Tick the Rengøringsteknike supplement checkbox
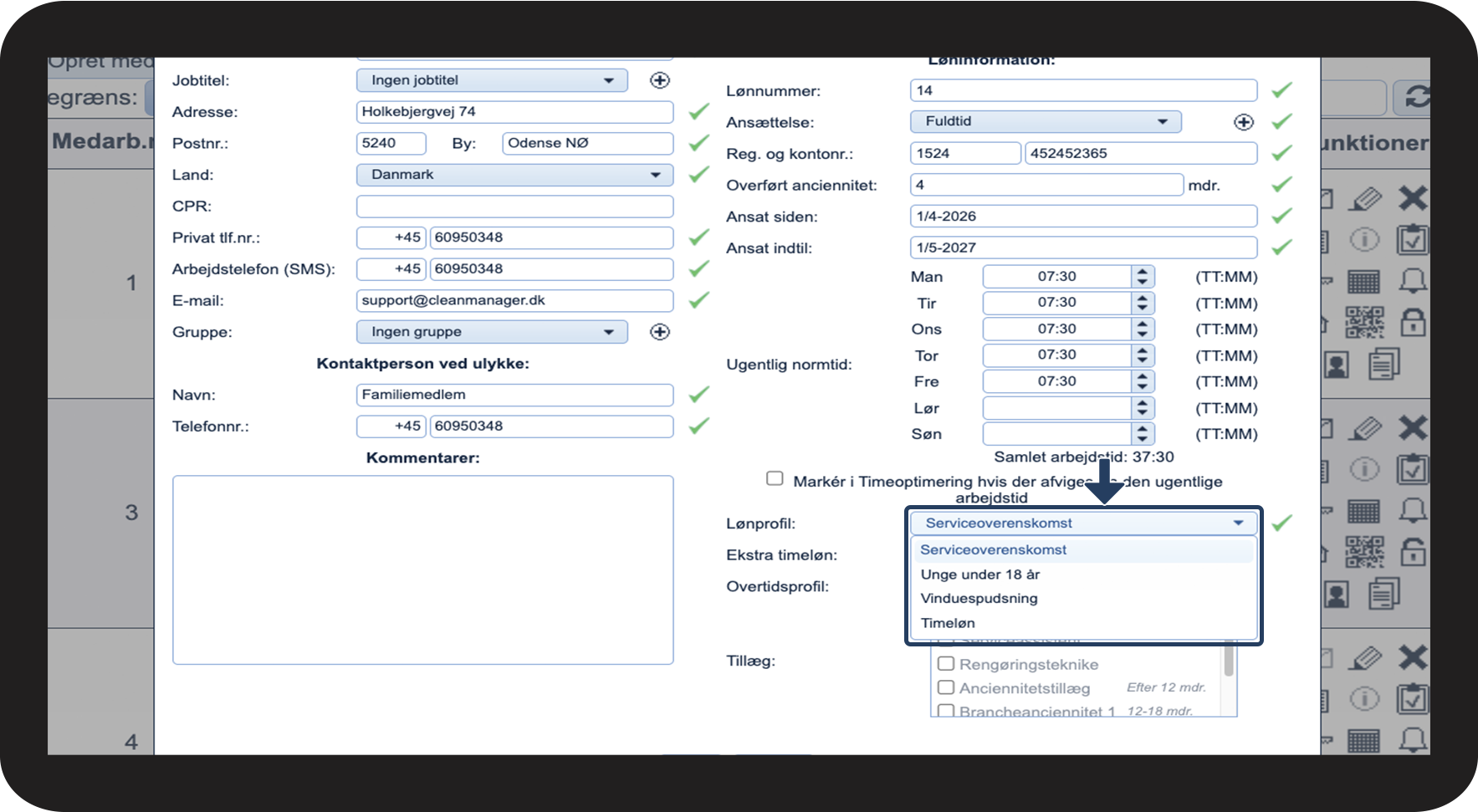The image size is (1478, 812). [x=946, y=663]
